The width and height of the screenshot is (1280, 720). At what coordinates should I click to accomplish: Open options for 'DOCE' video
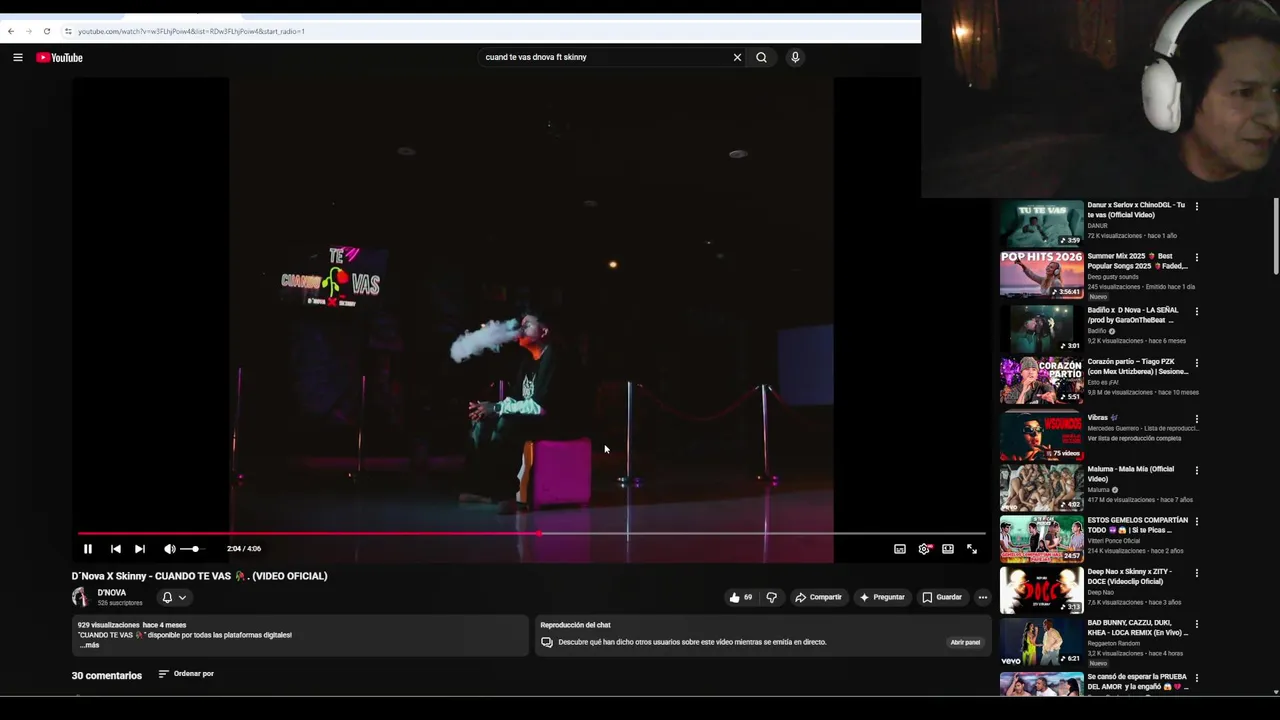[1197, 573]
